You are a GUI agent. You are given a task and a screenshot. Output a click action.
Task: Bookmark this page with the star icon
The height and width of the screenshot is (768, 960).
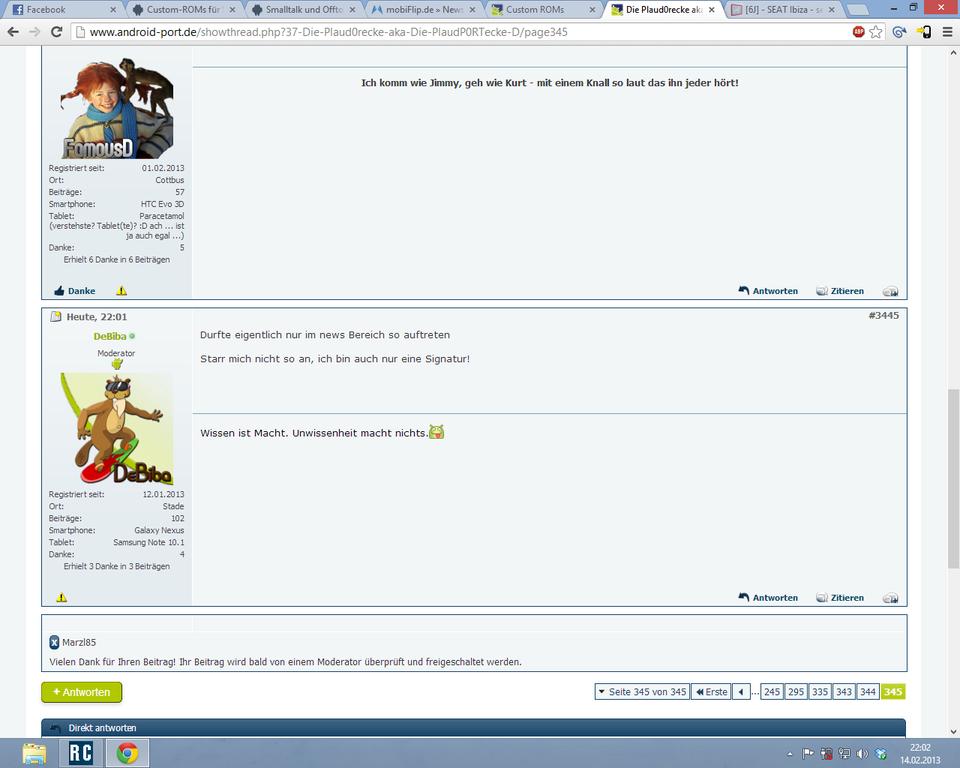click(876, 32)
